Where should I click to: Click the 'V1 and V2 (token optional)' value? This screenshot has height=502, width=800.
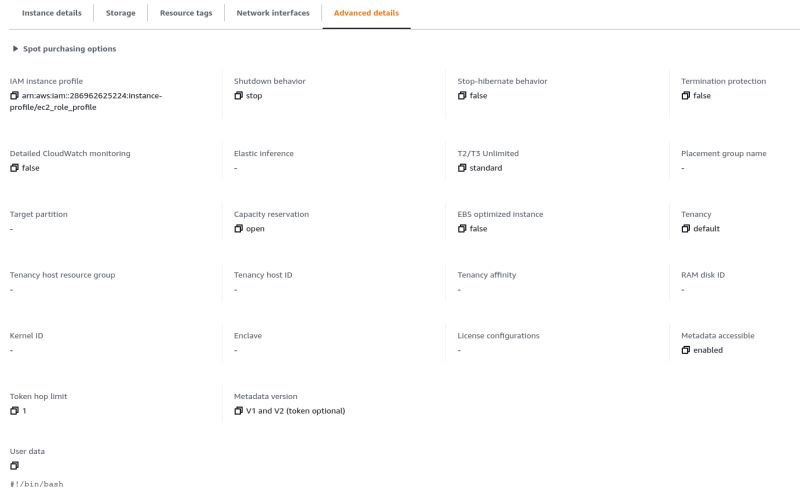click(x=295, y=411)
